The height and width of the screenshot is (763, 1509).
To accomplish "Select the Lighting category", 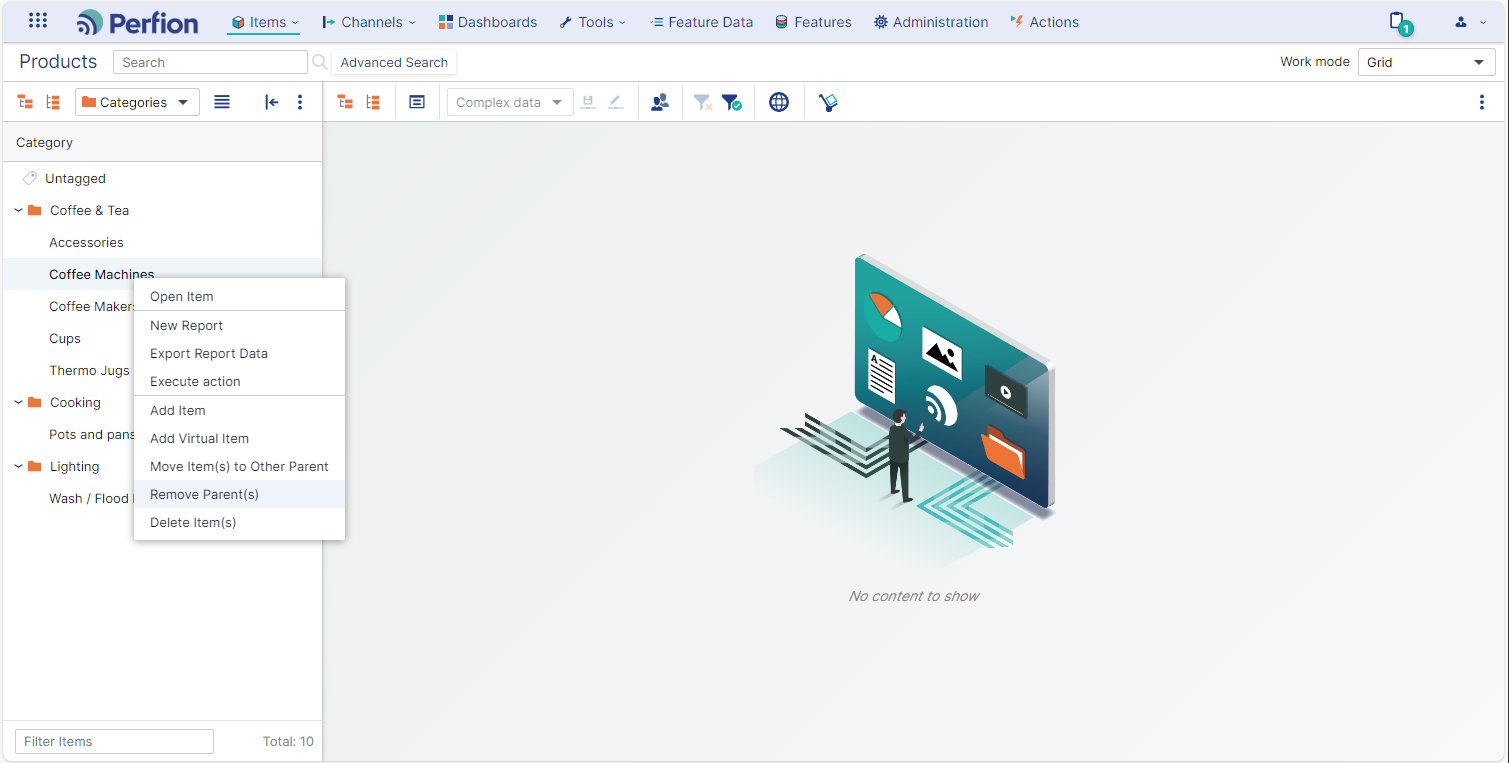I will click(74, 466).
